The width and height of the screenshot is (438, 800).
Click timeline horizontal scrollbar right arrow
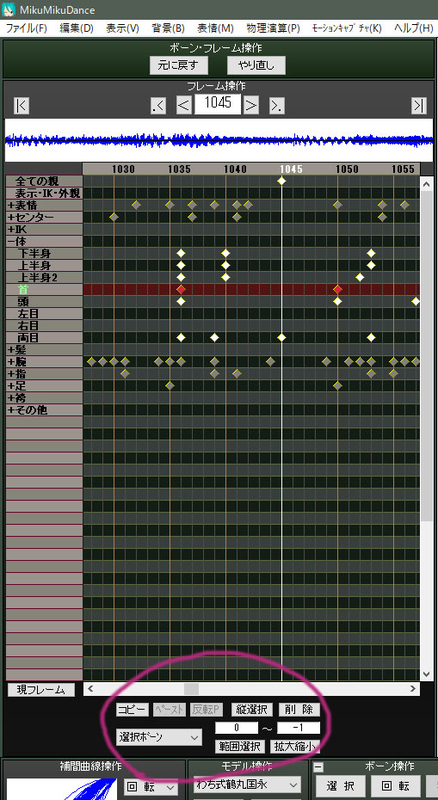pyautogui.click(x=413, y=689)
